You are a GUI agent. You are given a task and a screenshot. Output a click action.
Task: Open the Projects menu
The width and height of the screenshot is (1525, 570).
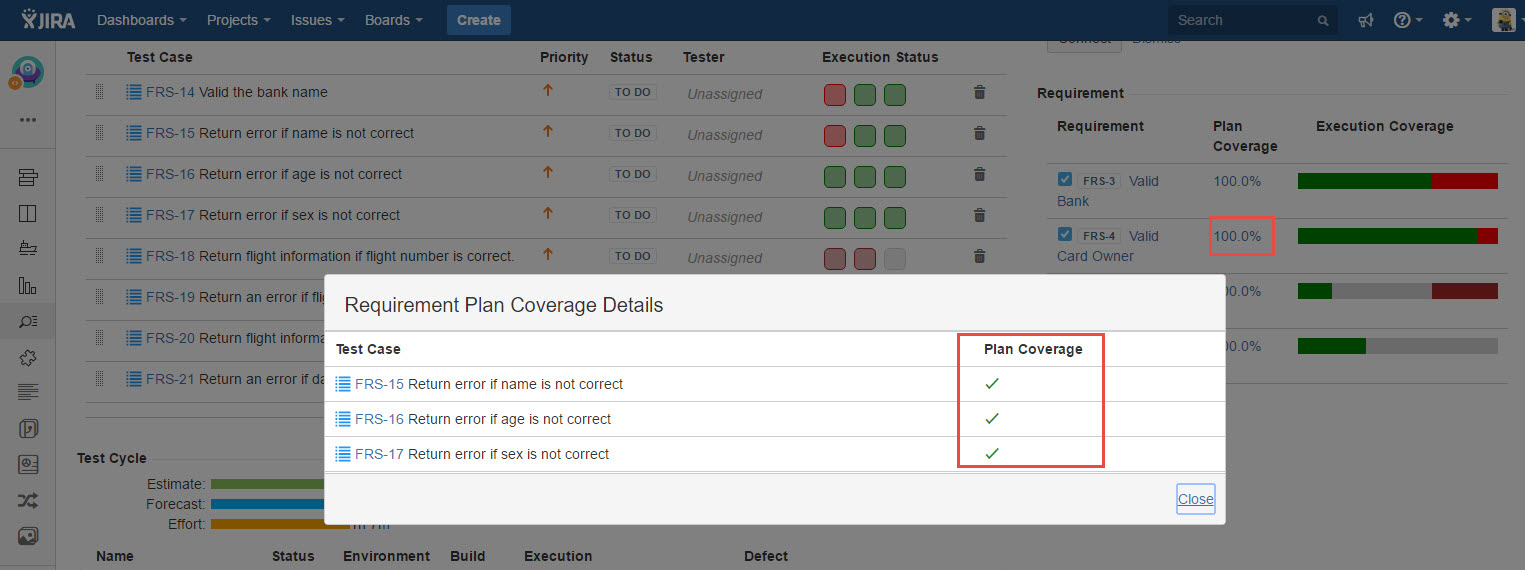(238, 20)
